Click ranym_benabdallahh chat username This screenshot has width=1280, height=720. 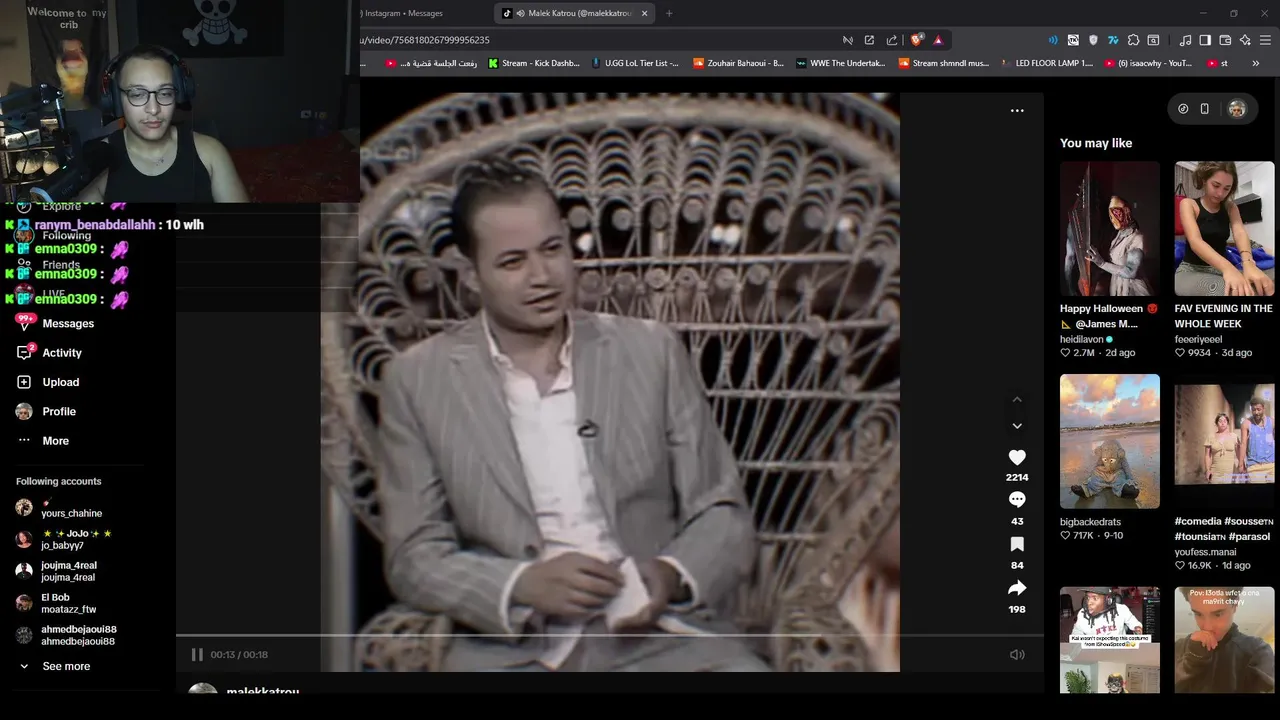click(x=95, y=225)
